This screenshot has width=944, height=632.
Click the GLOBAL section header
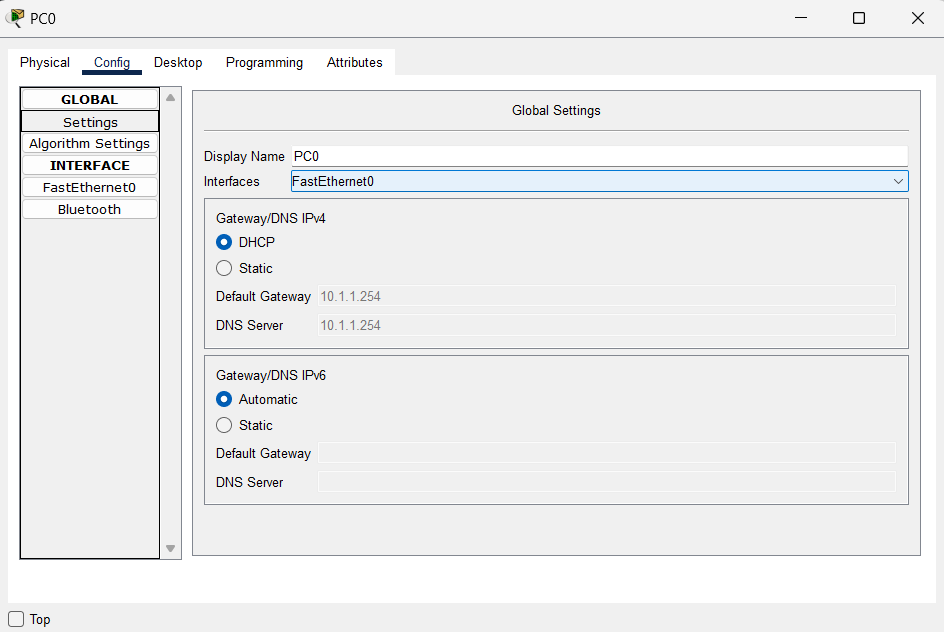tap(90, 99)
